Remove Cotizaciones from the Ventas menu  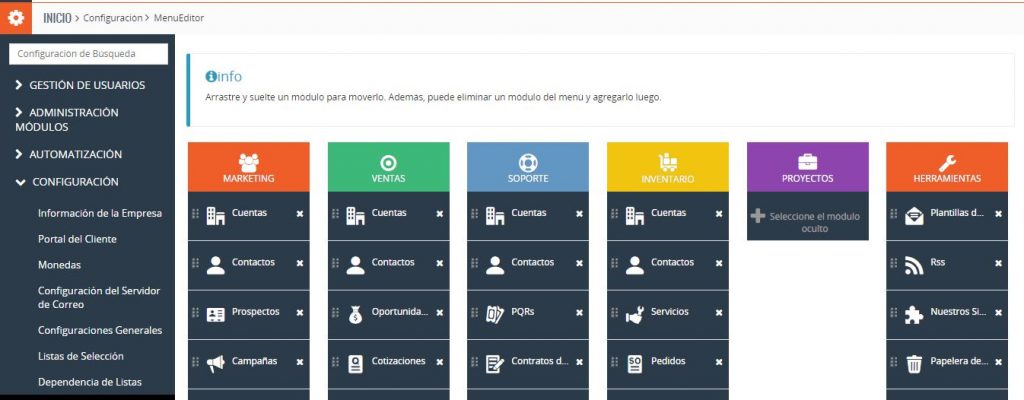pyautogui.click(x=439, y=362)
